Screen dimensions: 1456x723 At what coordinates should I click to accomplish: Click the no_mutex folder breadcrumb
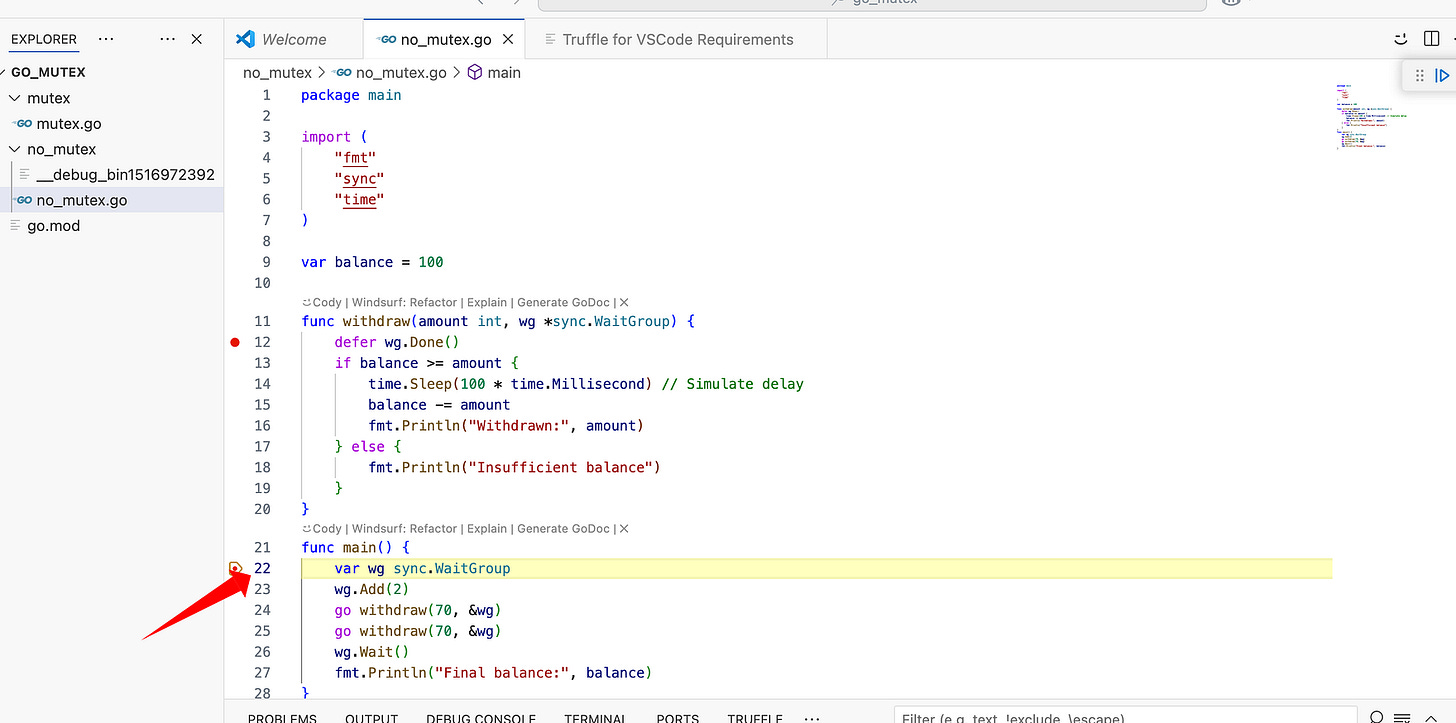pyautogui.click(x=277, y=72)
